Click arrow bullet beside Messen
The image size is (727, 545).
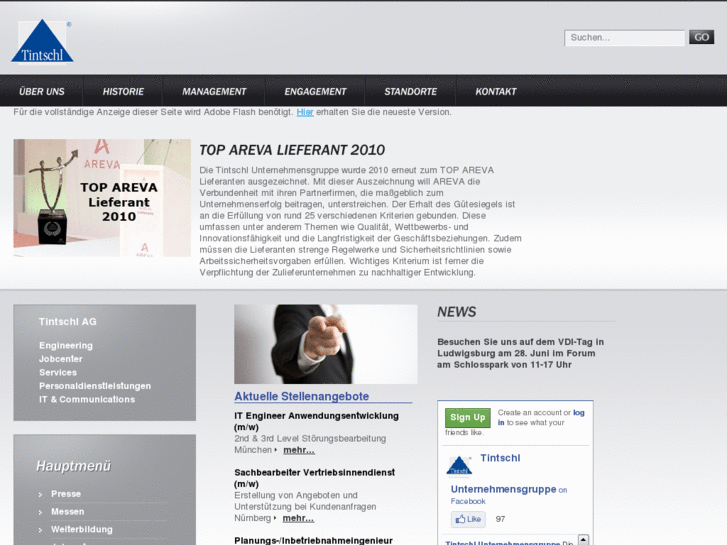[x=40, y=512]
